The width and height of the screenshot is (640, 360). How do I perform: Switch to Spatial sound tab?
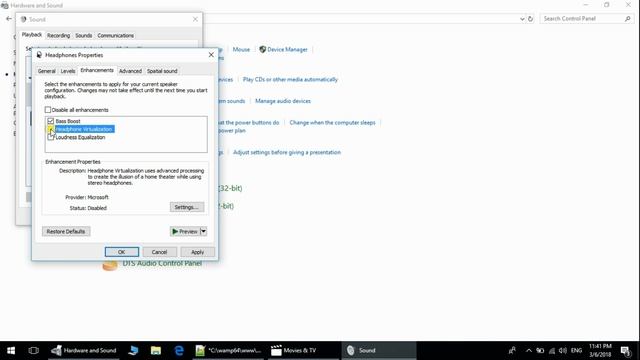(162, 71)
